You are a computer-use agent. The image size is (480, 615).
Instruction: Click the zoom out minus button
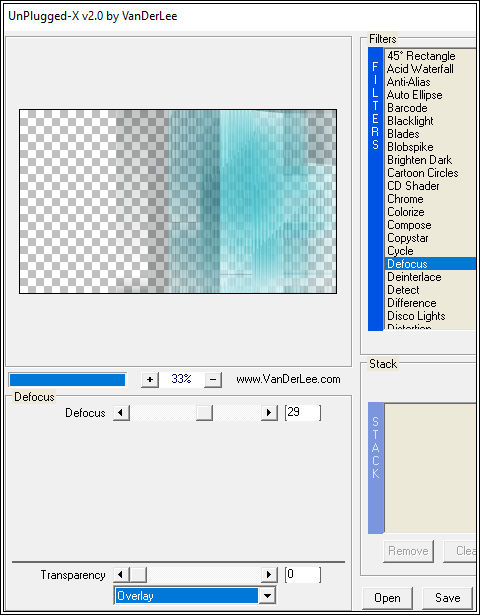[213, 380]
